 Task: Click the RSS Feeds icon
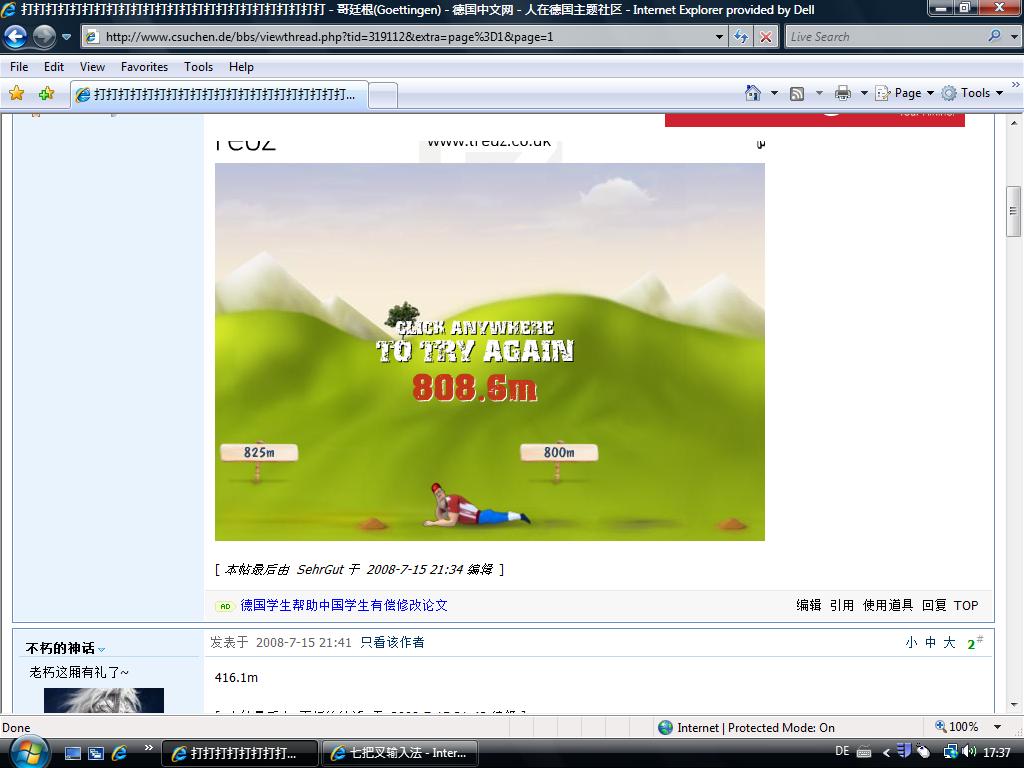click(797, 93)
